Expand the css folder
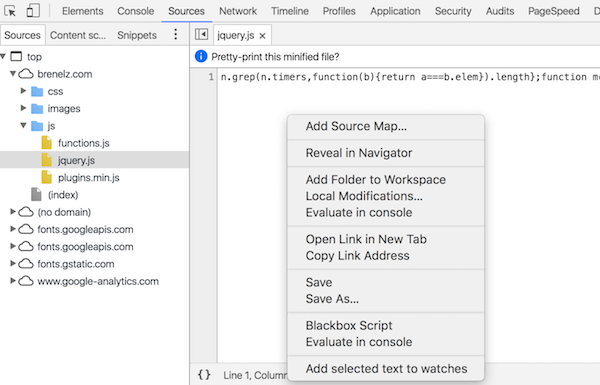Screen dimensions: 600x385 (23, 91)
